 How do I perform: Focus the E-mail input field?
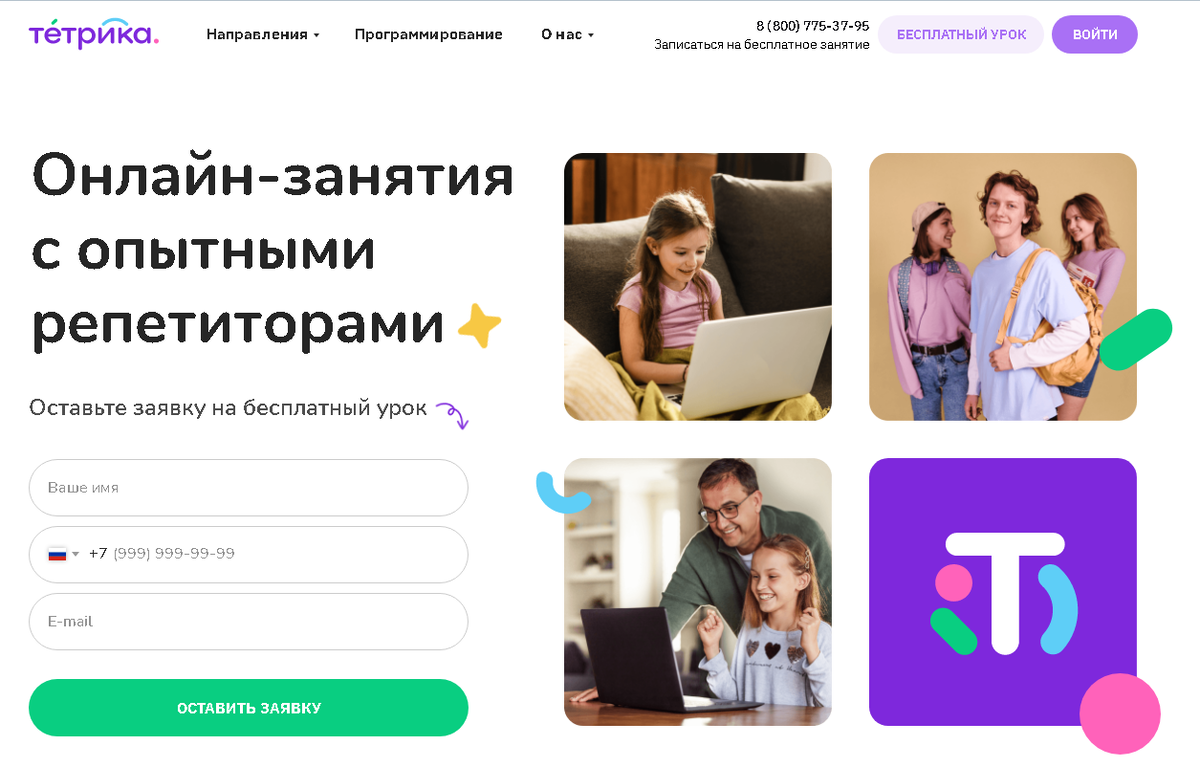(249, 622)
